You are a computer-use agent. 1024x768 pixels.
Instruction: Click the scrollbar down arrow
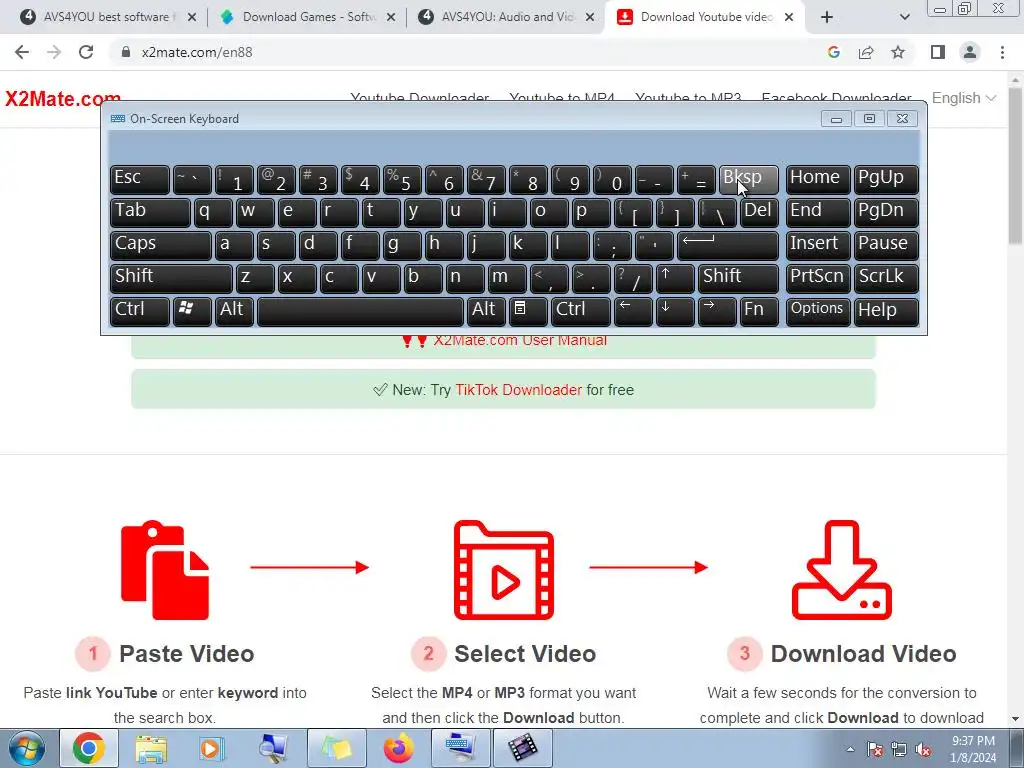(x=1016, y=719)
